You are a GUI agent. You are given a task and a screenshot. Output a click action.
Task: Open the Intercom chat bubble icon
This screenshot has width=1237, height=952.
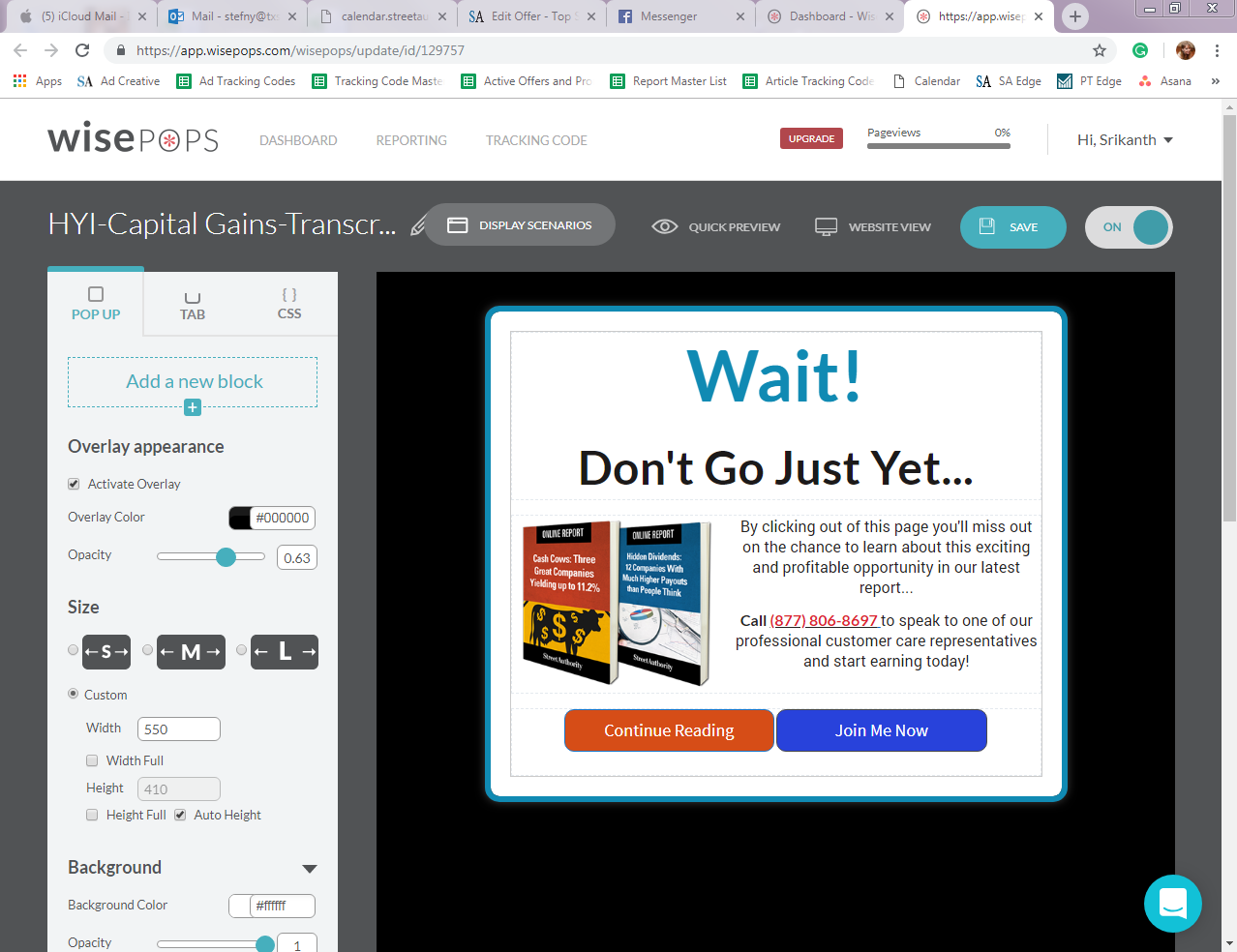click(x=1172, y=904)
